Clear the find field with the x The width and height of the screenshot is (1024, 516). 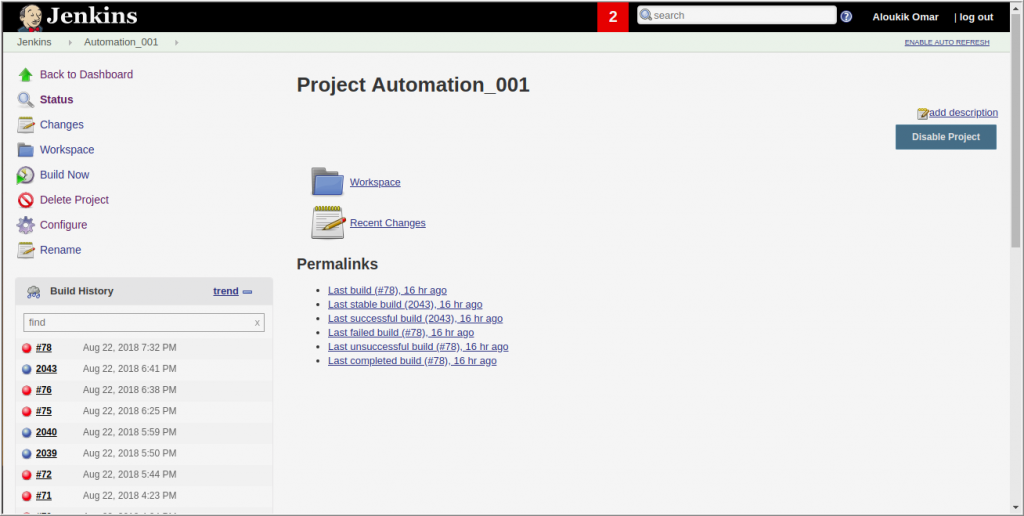tap(257, 323)
